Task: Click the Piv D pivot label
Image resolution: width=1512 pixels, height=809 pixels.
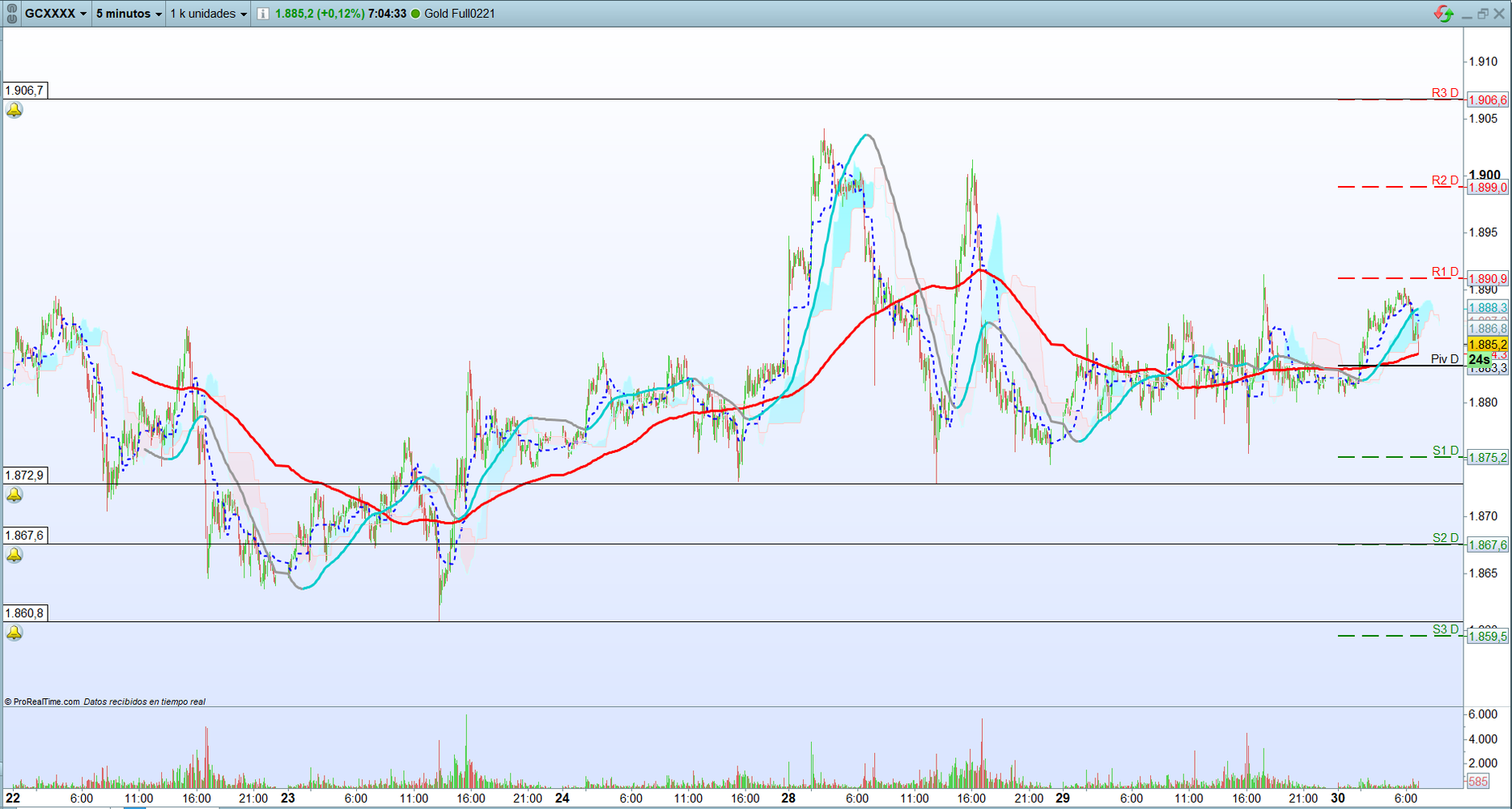Action: pos(1445,359)
